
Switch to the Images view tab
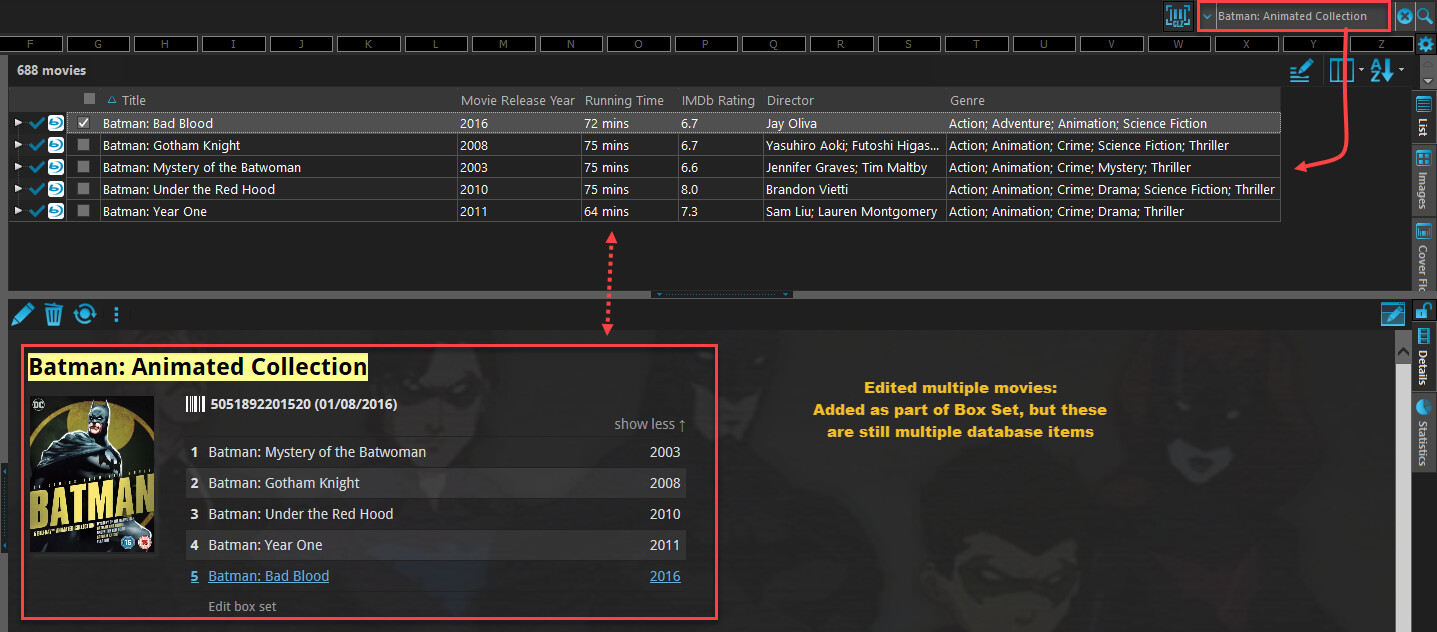[1423, 180]
